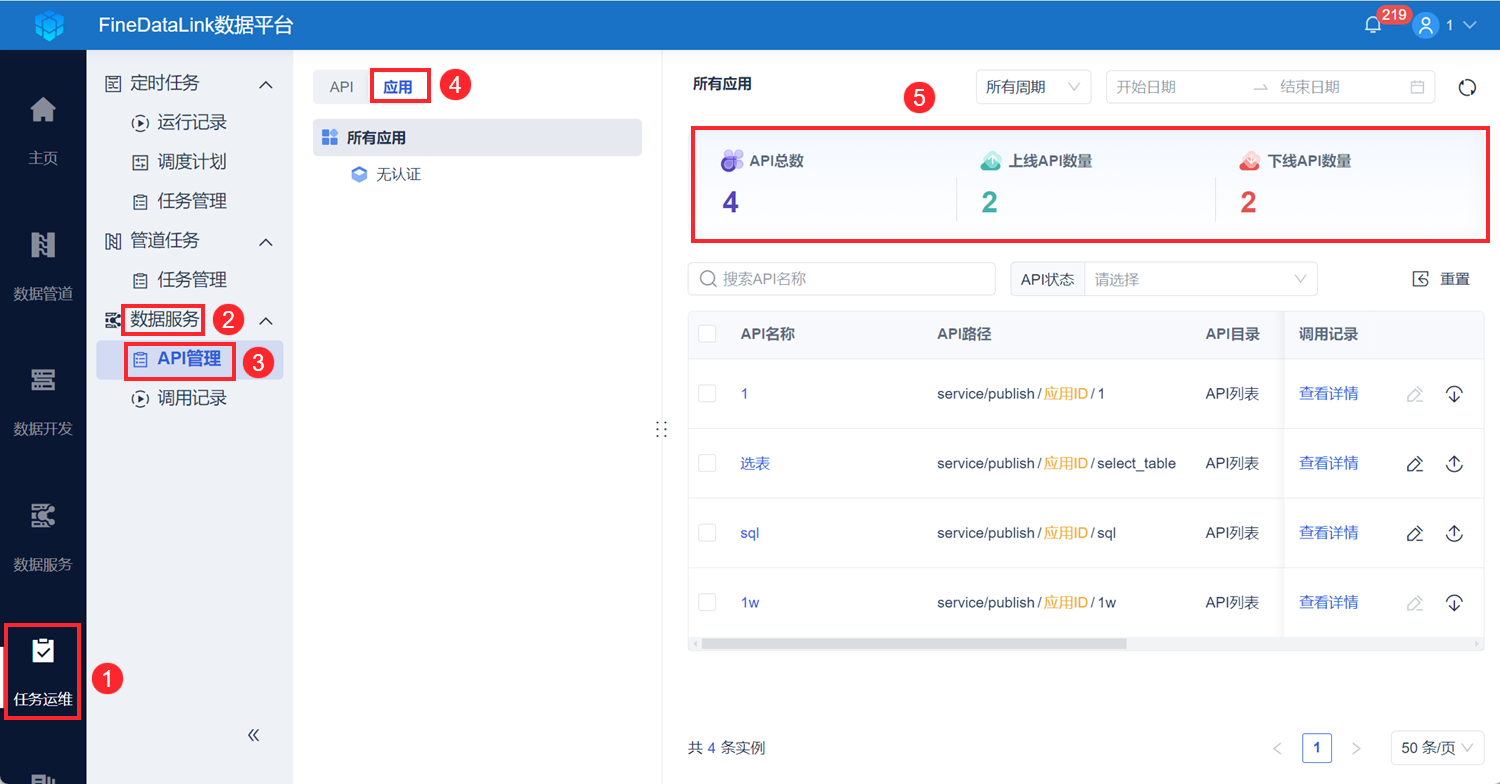Collapse the 管道任务 menu group
Image resolution: width=1500 pixels, height=784 pixels.
tap(266, 241)
